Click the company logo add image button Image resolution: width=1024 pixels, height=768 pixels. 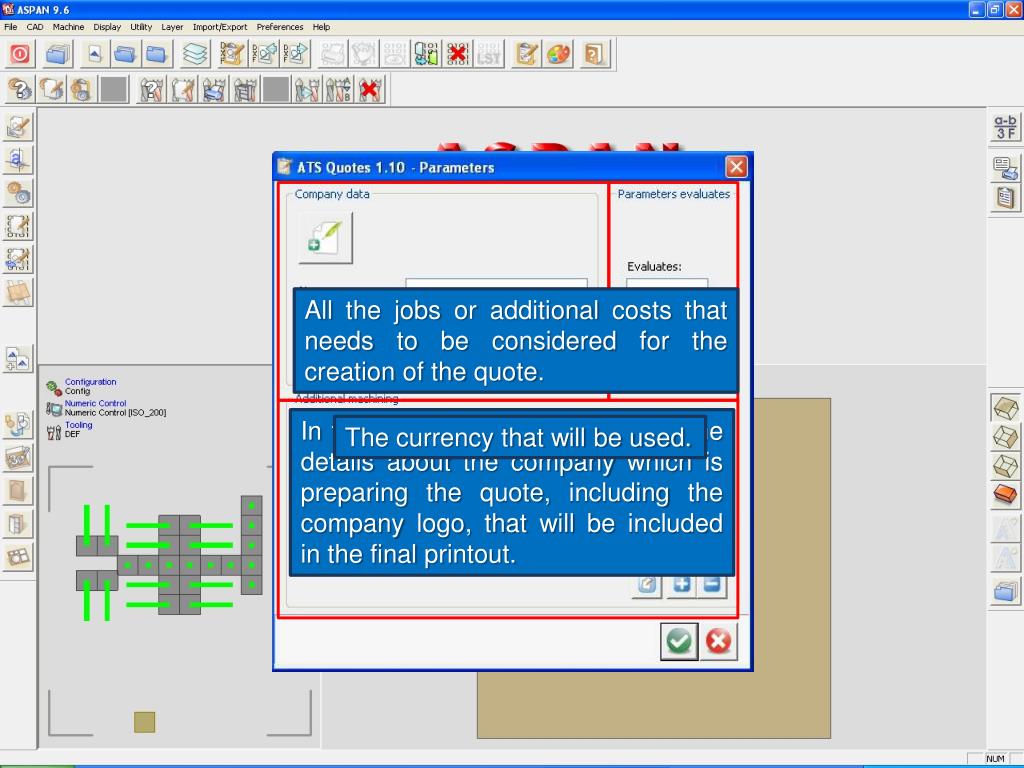point(325,238)
